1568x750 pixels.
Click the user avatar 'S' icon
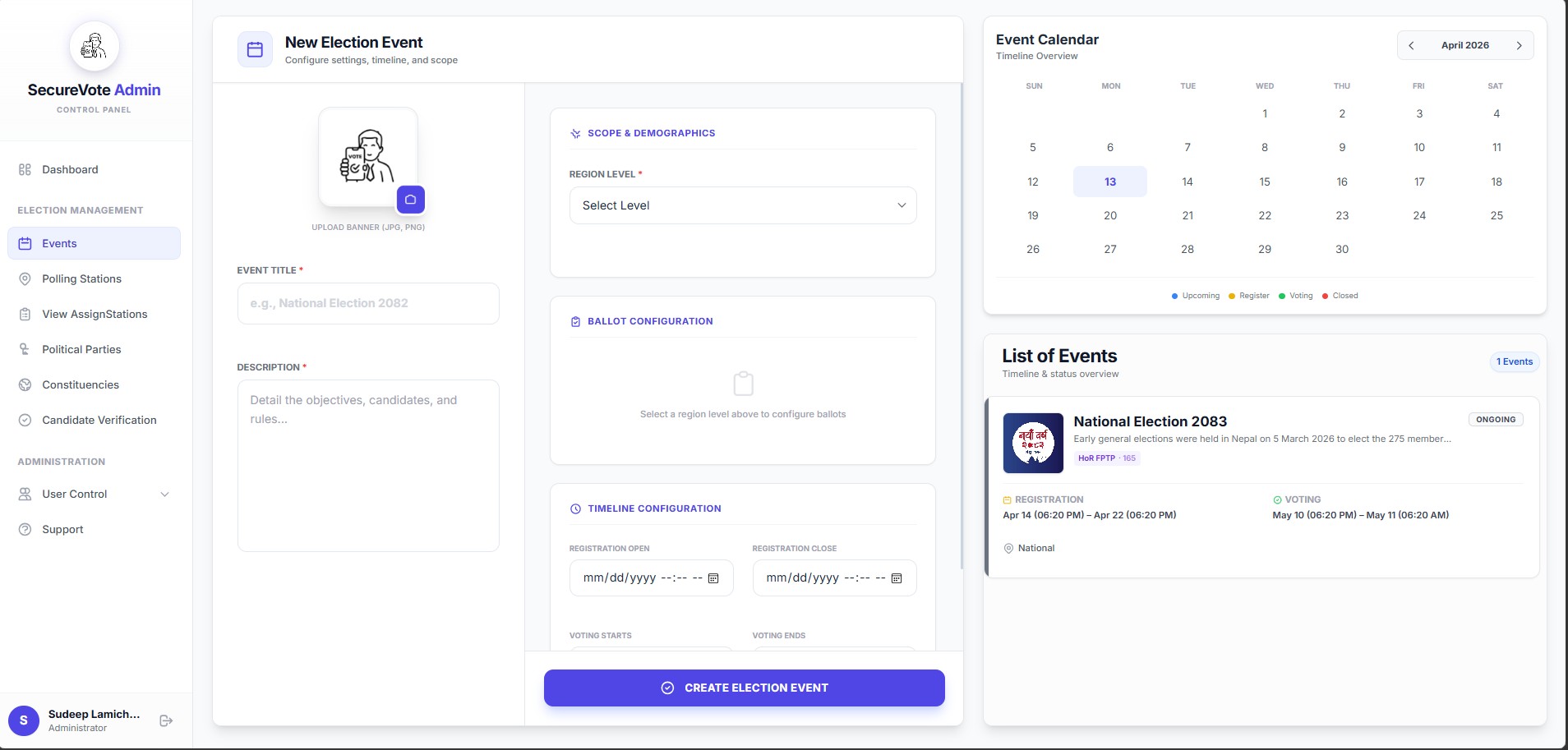pyautogui.click(x=24, y=720)
